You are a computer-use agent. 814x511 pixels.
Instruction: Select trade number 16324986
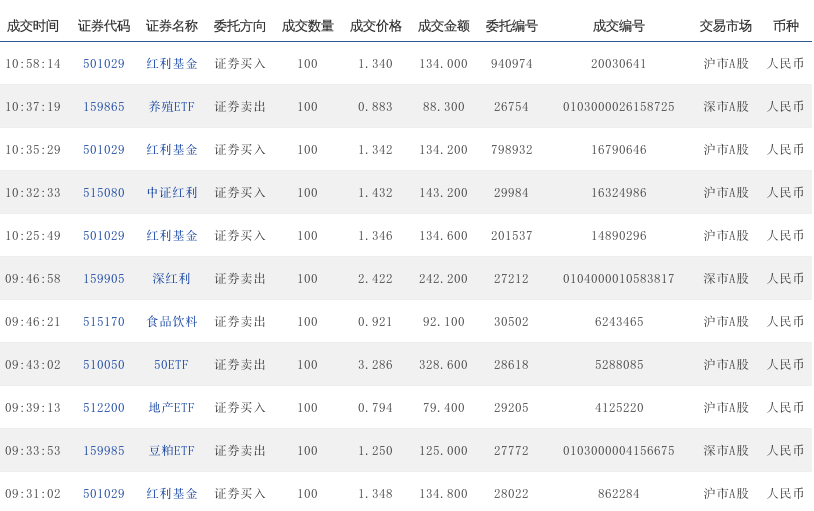(619, 193)
